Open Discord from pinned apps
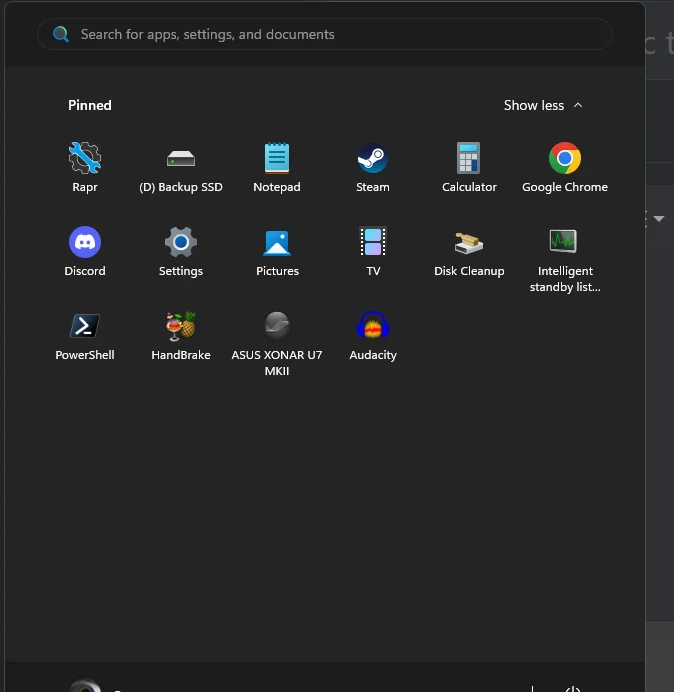Viewport: 674px width, 692px height. [x=85, y=252]
